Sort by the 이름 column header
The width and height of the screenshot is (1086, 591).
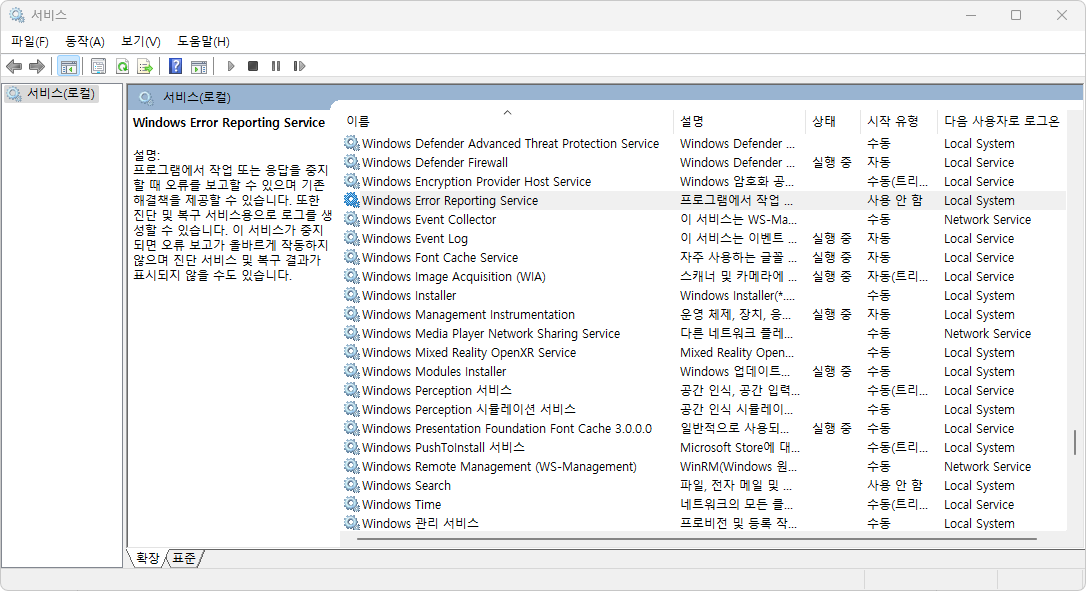(507, 121)
